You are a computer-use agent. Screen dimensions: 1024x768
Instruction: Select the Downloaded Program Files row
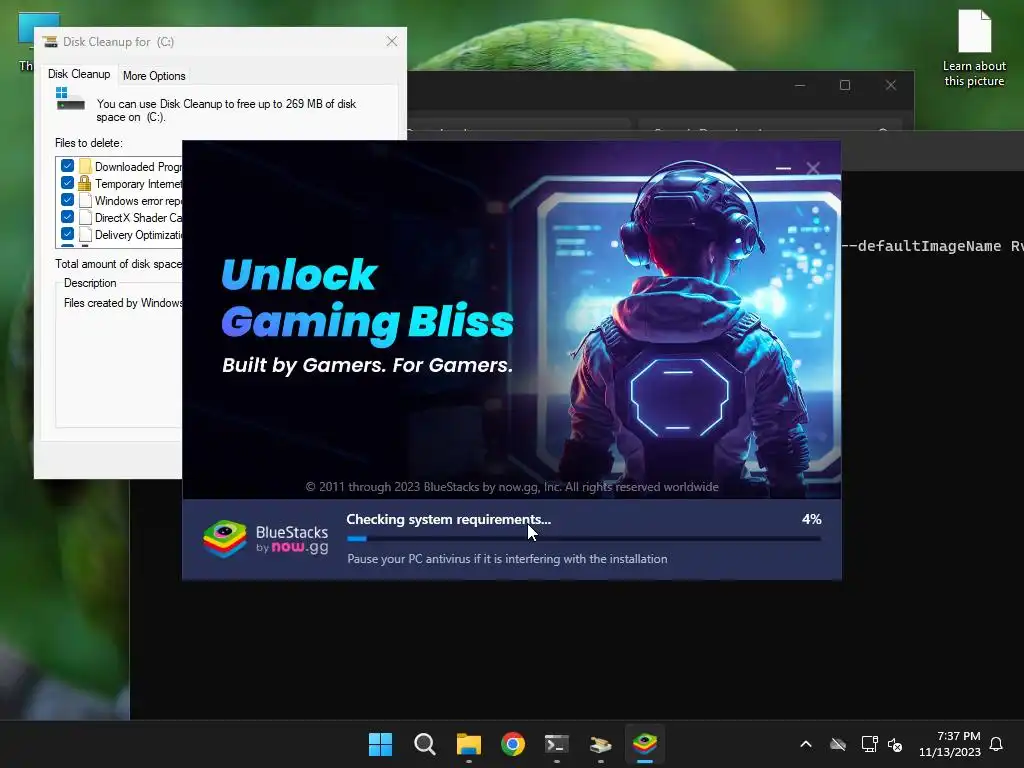coord(120,167)
